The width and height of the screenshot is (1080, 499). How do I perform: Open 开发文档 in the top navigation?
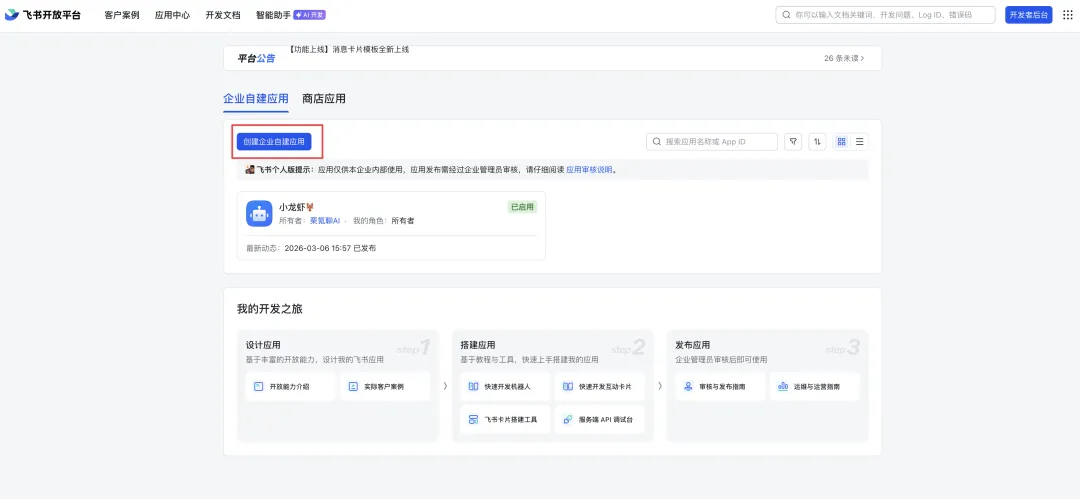[222, 14]
